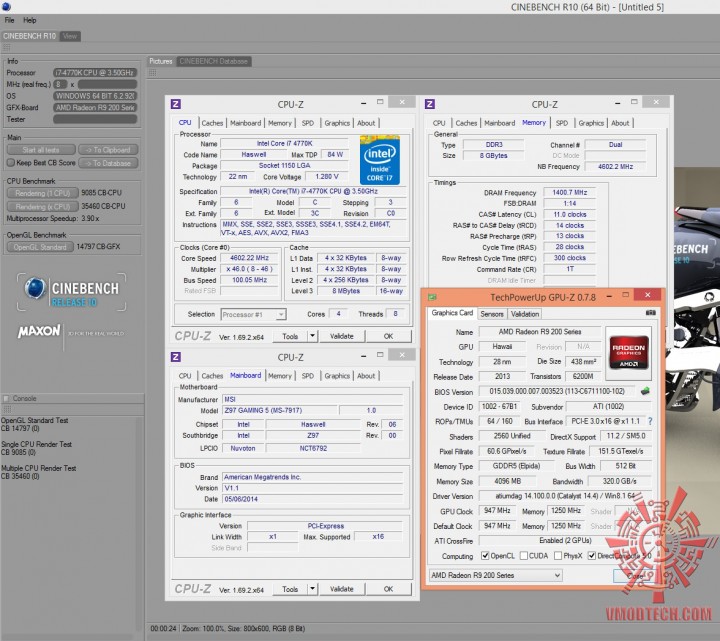Toggle Keep Best CB Score checkbox
The image size is (720, 641).
click(11, 163)
